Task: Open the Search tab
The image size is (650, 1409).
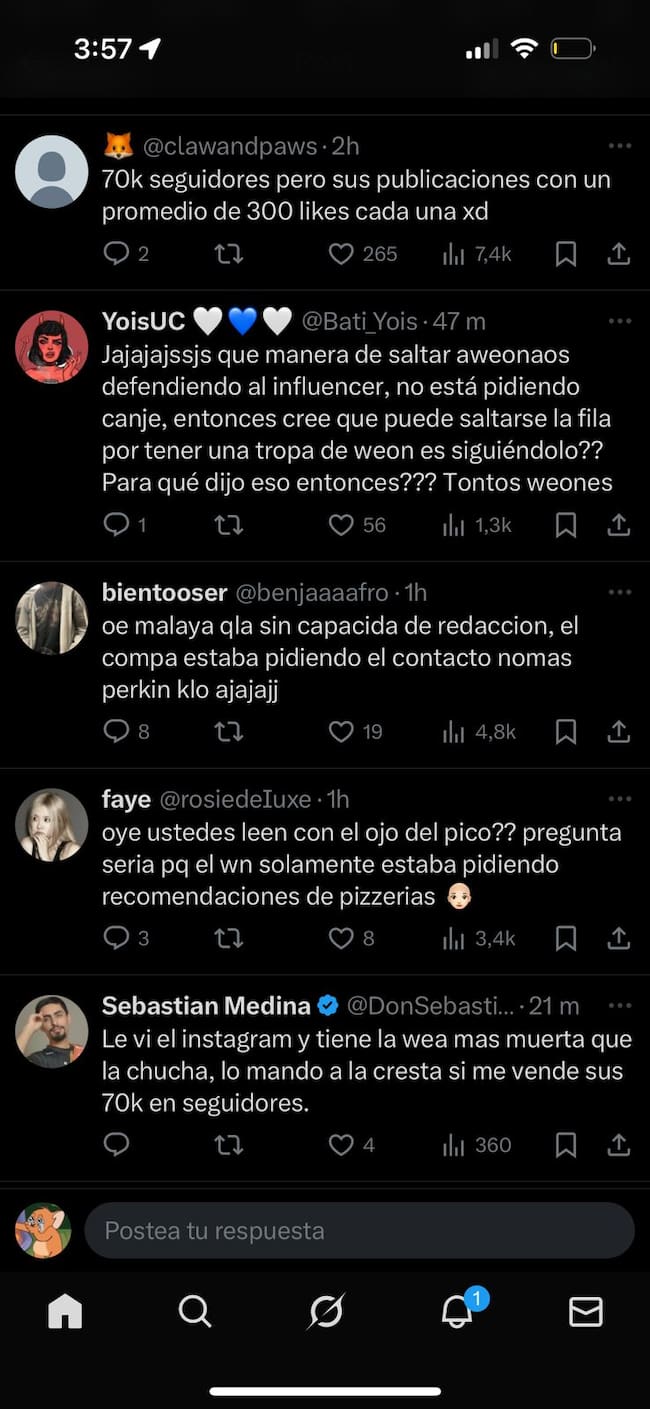Action: [194, 1311]
